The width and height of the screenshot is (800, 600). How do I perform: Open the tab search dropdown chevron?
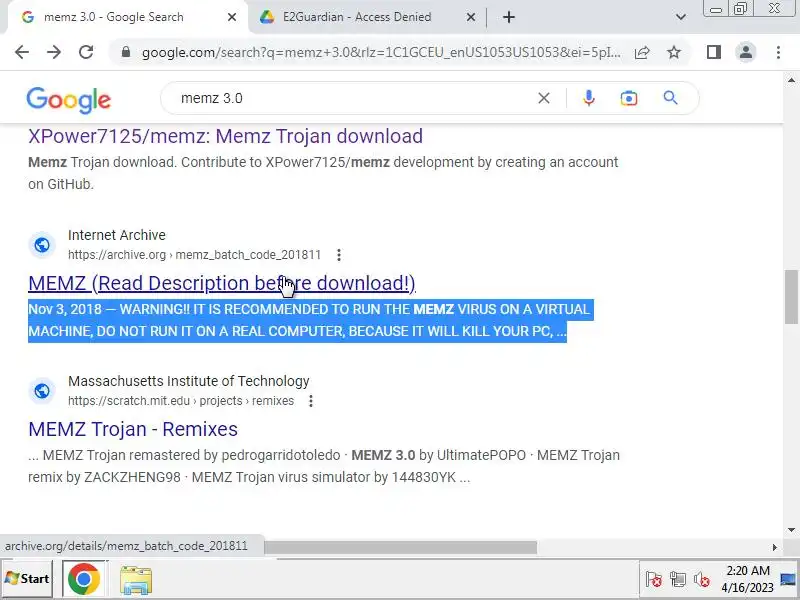click(x=681, y=17)
